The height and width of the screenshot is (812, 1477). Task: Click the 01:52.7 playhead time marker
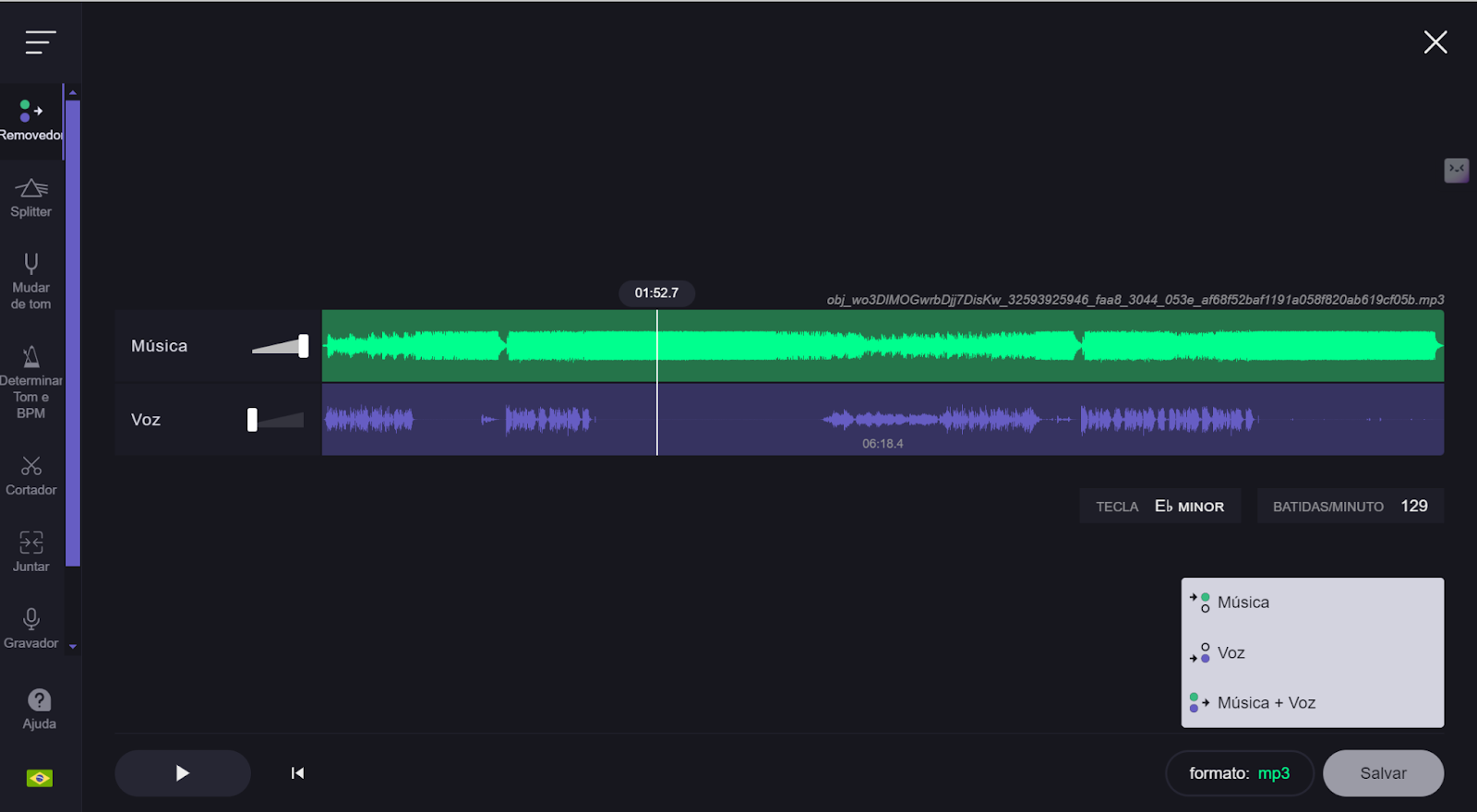(656, 293)
